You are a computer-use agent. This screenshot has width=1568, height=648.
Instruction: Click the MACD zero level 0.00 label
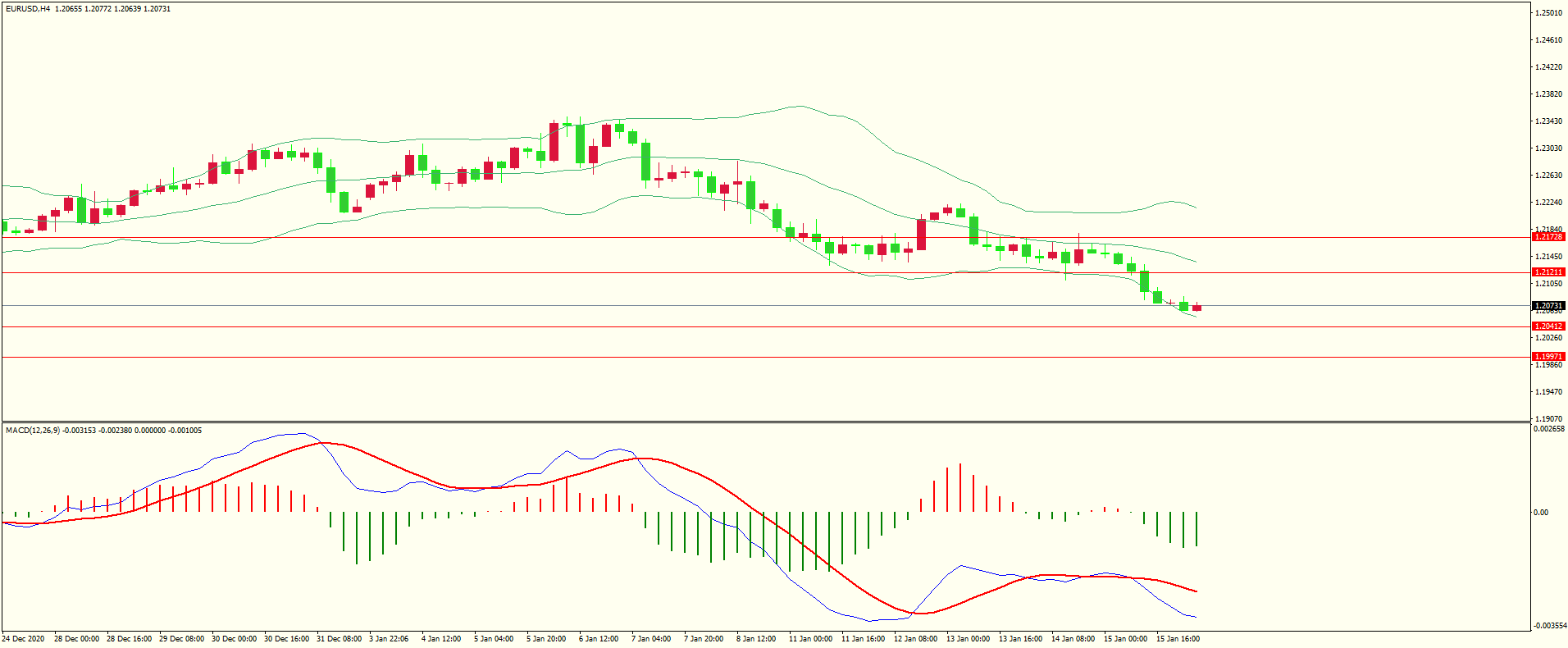coord(1540,513)
